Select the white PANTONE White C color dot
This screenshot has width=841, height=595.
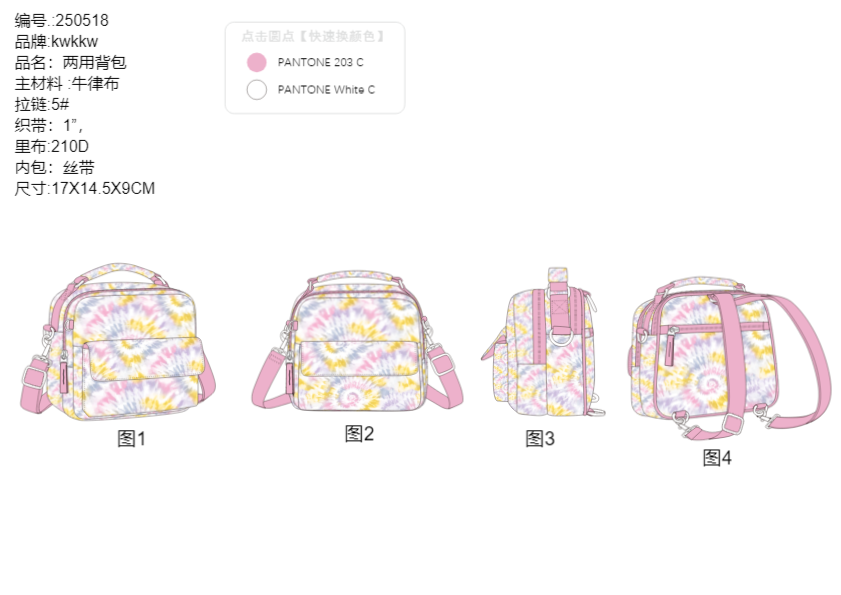(256, 90)
